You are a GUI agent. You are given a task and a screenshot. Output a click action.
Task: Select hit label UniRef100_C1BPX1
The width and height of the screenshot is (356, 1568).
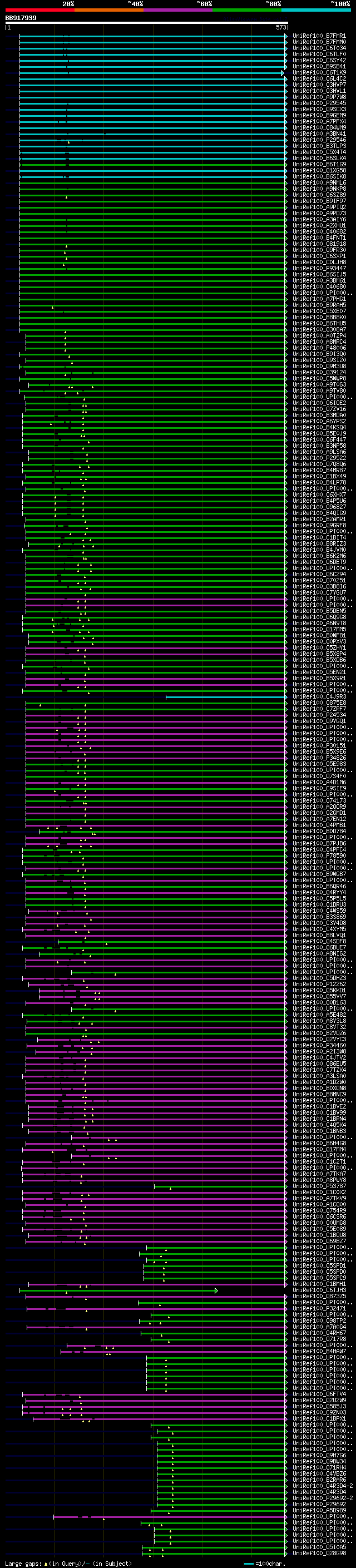pyautogui.click(x=319, y=1419)
